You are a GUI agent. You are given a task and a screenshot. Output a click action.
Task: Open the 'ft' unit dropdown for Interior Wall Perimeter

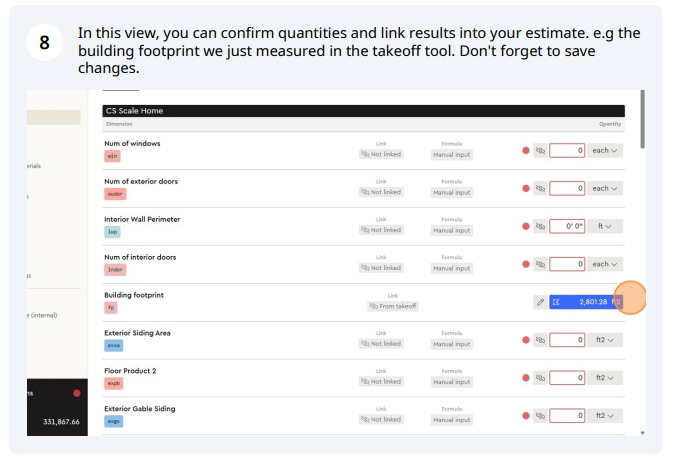click(604, 226)
